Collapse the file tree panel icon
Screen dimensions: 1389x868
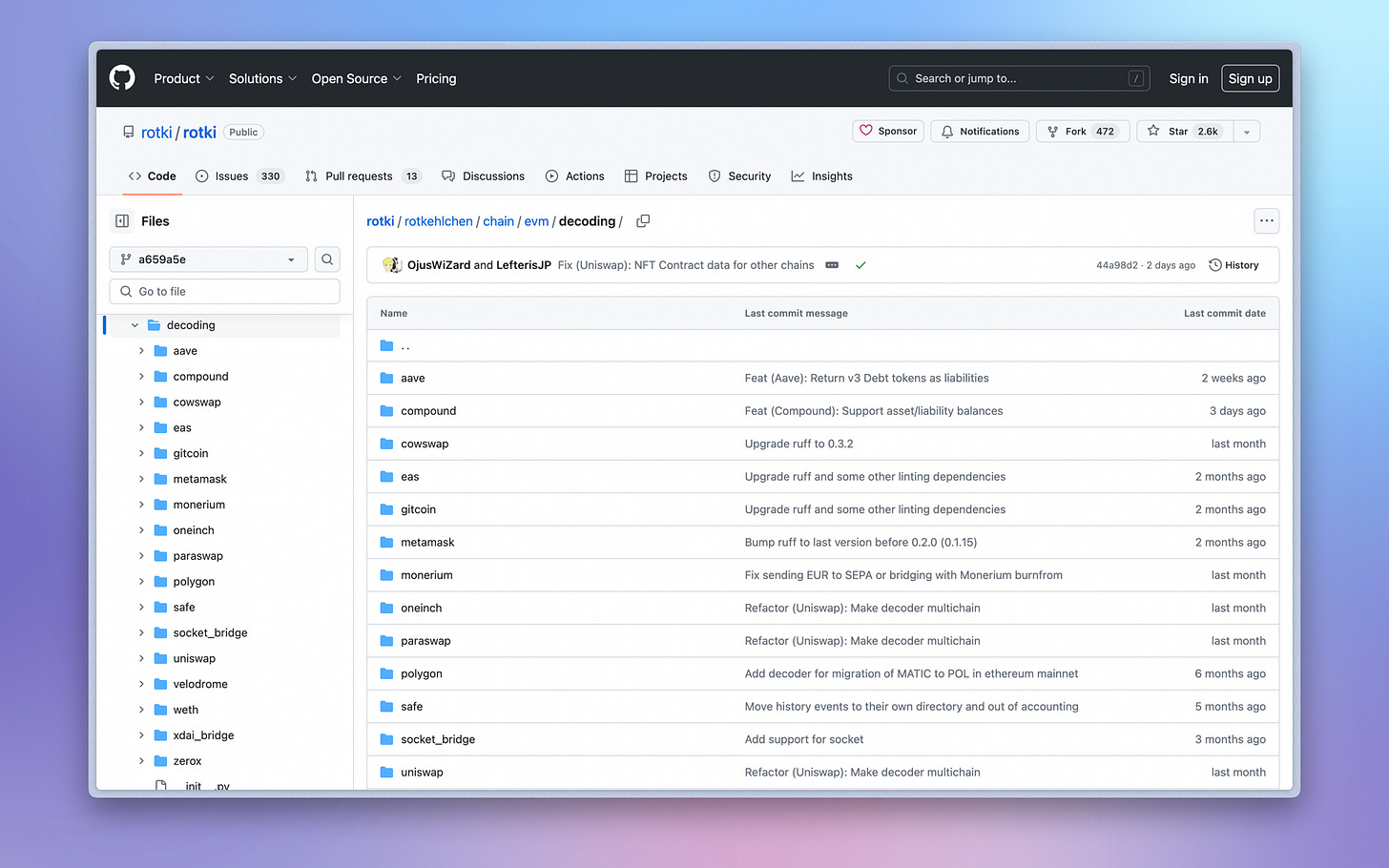(122, 221)
